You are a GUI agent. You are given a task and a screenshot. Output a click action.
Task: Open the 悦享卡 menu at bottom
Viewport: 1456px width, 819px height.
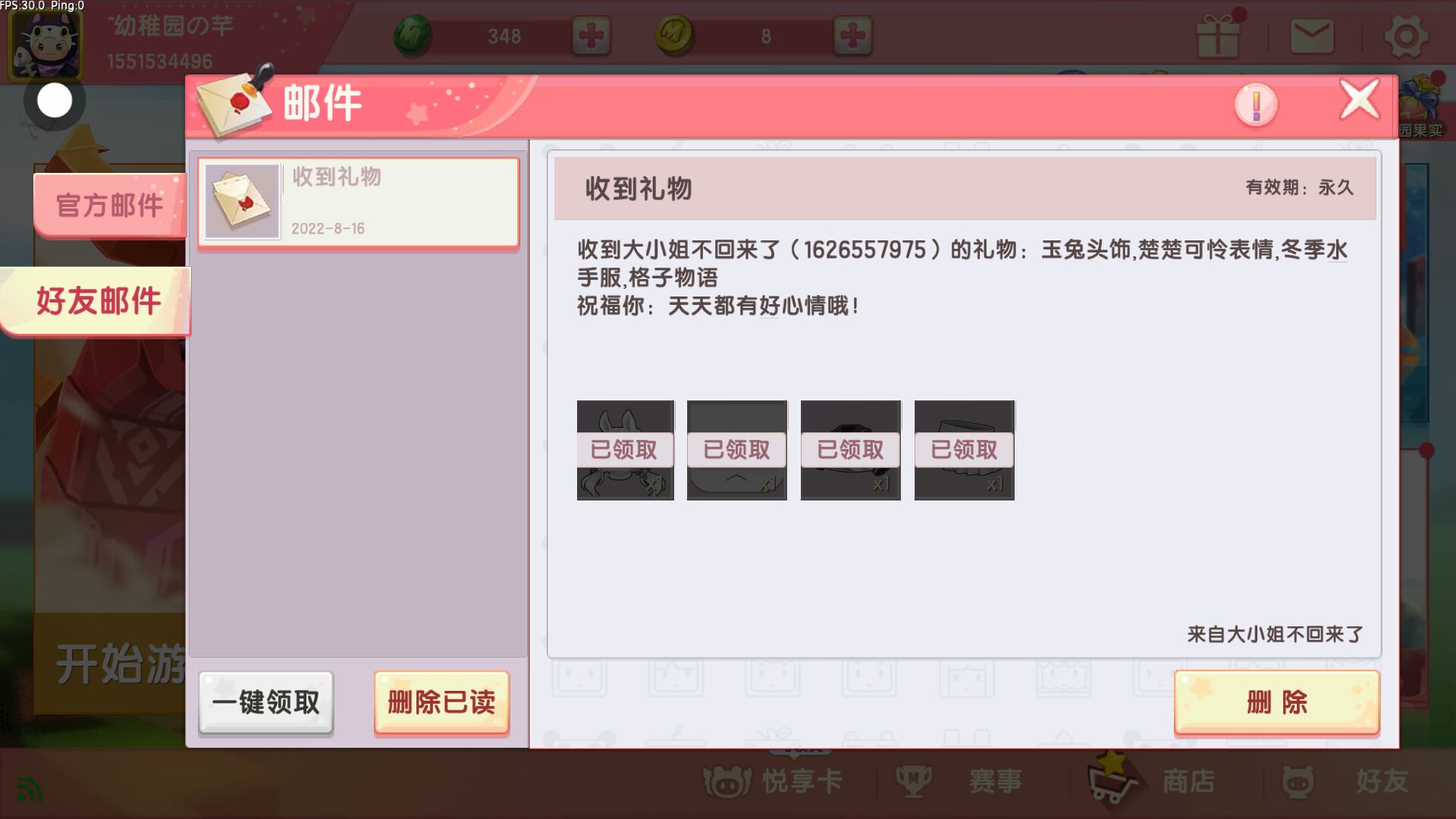pyautogui.click(x=773, y=781)
